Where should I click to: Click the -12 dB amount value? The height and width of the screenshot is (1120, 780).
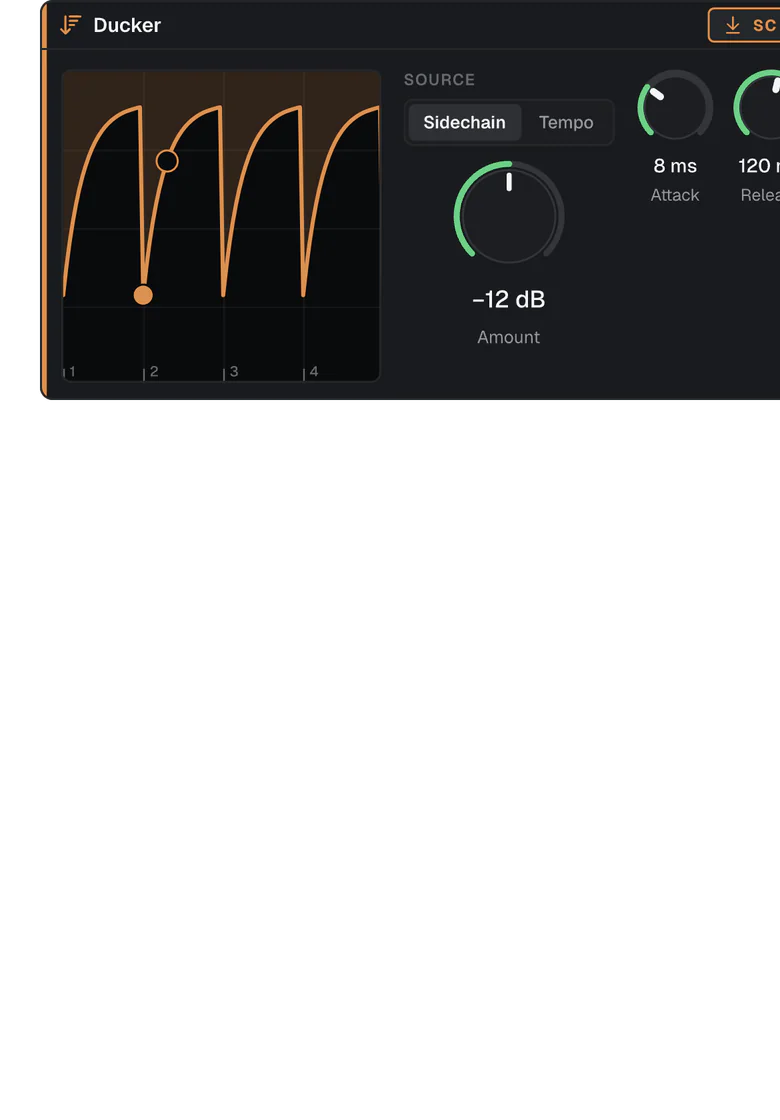[509, 299]
